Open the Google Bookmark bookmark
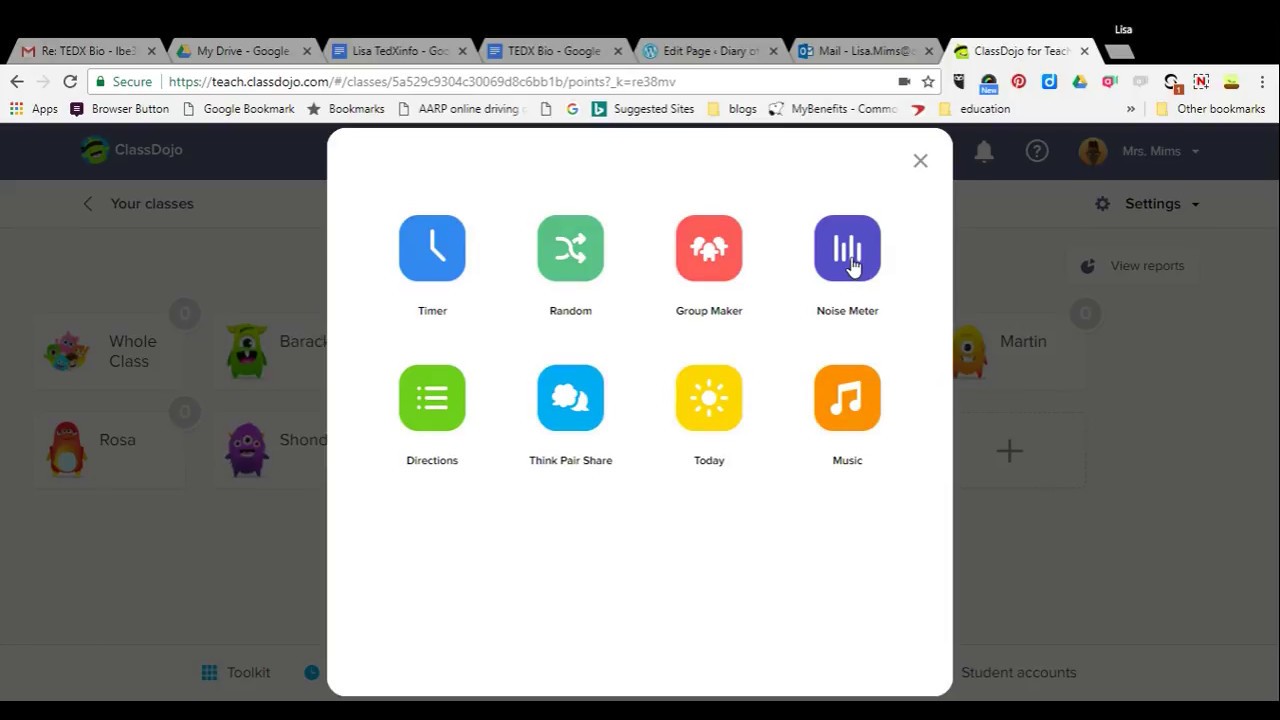Screen dimensions: 1280x720 [238, 109]
